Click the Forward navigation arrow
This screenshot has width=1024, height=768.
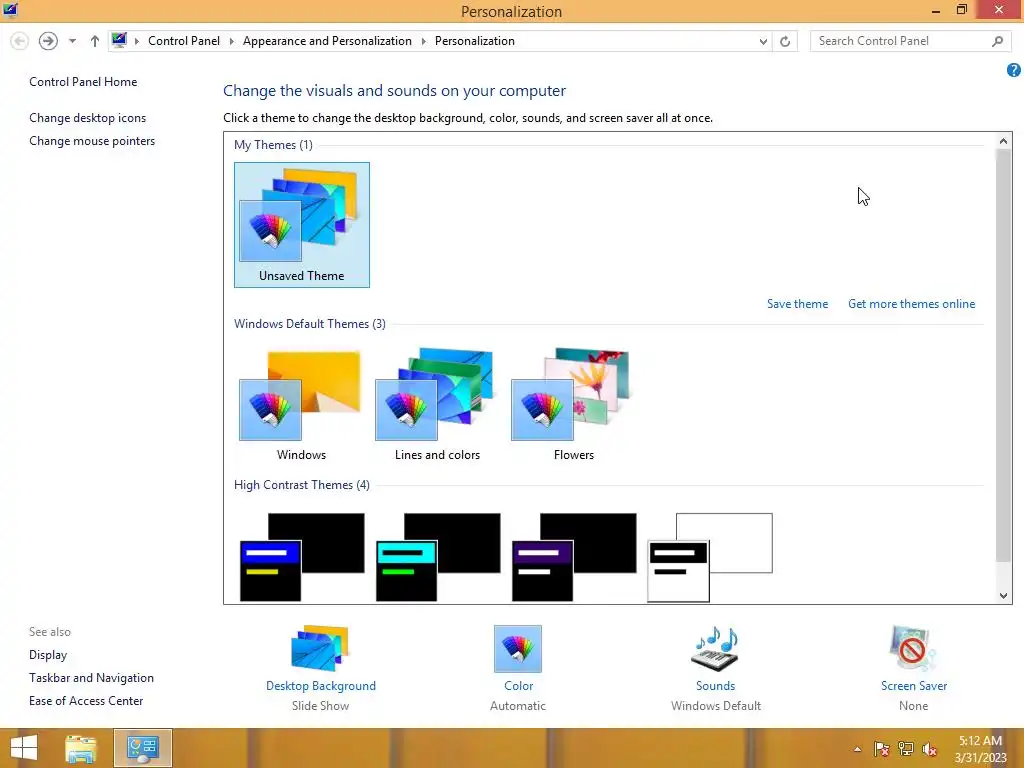coord(48,41)
